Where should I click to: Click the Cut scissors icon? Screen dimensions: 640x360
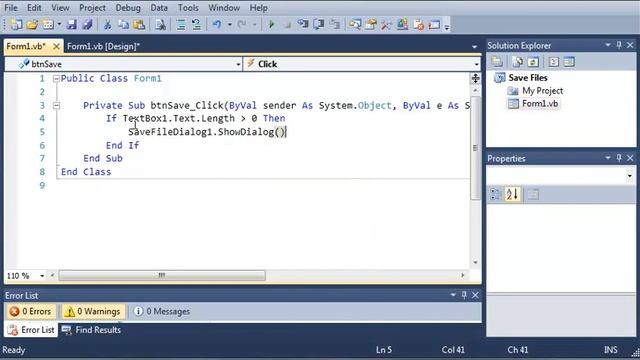[108, 25]
